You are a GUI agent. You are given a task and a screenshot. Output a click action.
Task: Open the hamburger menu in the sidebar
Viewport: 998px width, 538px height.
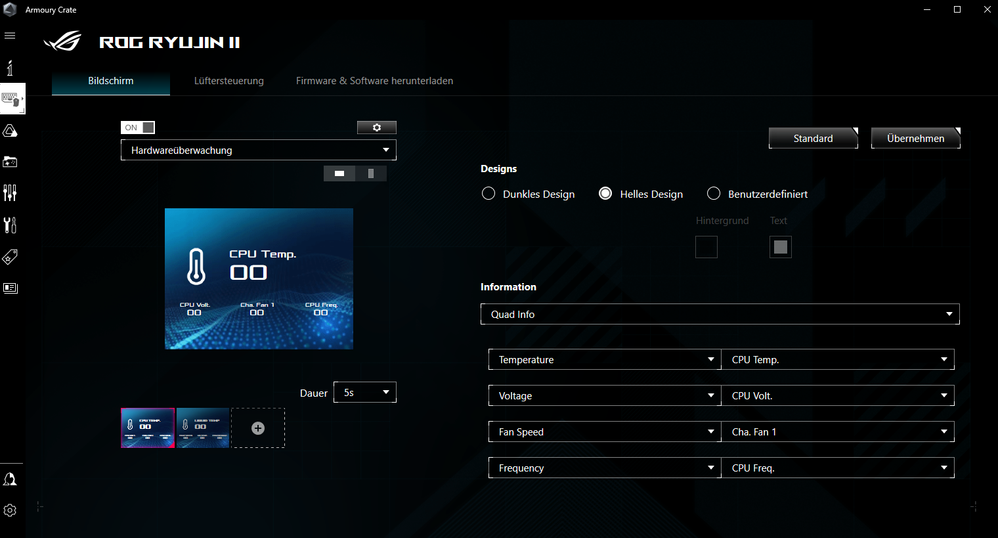[x=10, y=36]
